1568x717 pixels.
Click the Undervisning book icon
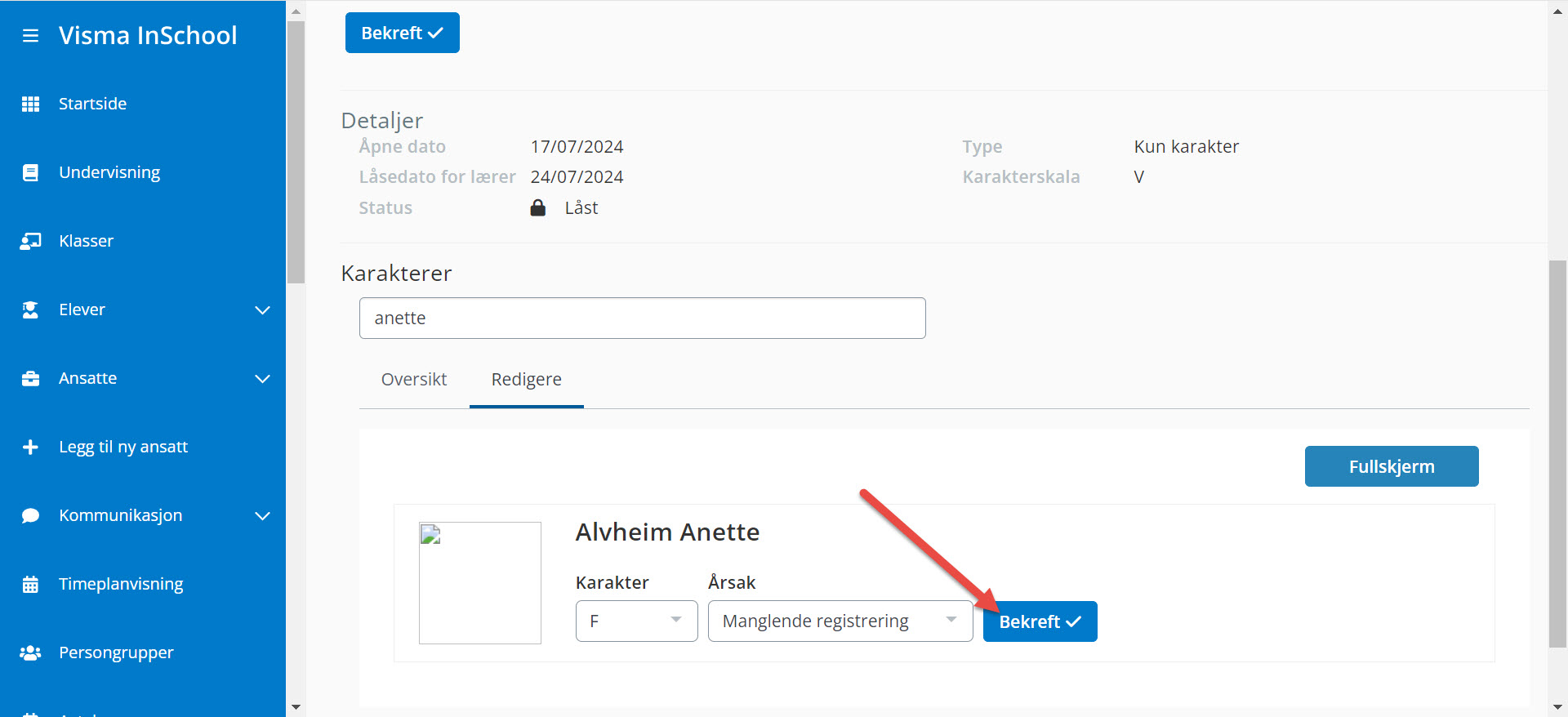coord(30,172)
